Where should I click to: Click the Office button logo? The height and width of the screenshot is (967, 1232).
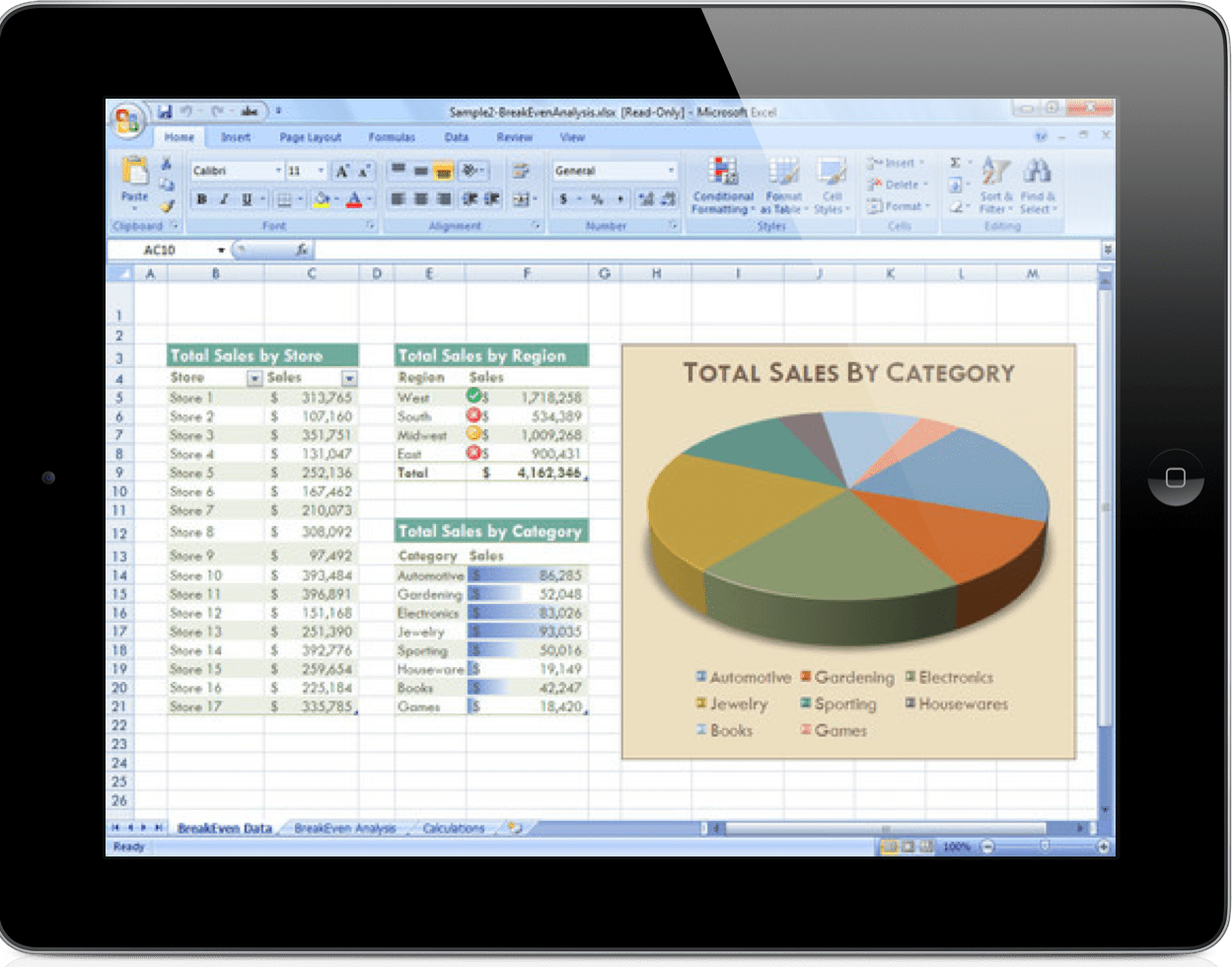128,119
